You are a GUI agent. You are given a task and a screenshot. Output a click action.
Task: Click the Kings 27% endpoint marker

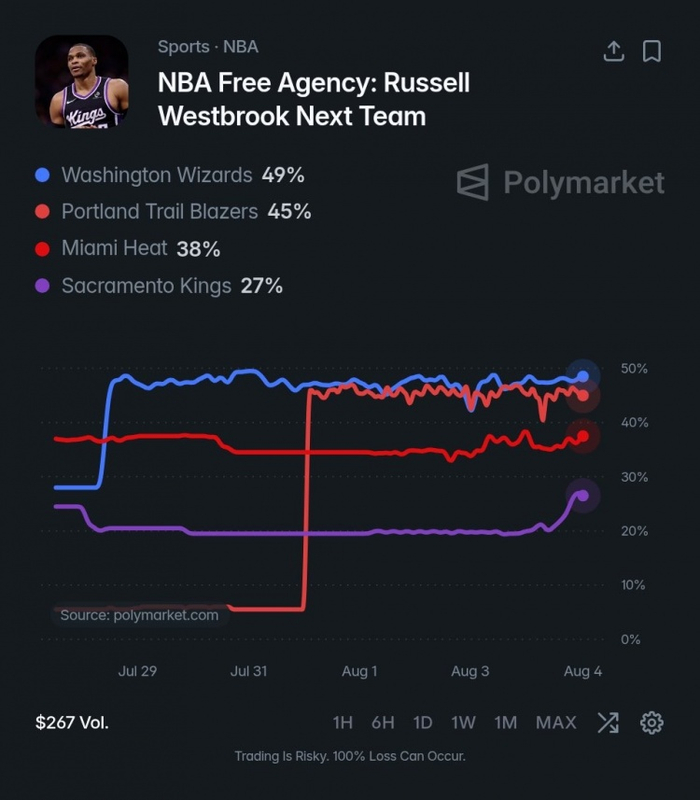point(583,495)
